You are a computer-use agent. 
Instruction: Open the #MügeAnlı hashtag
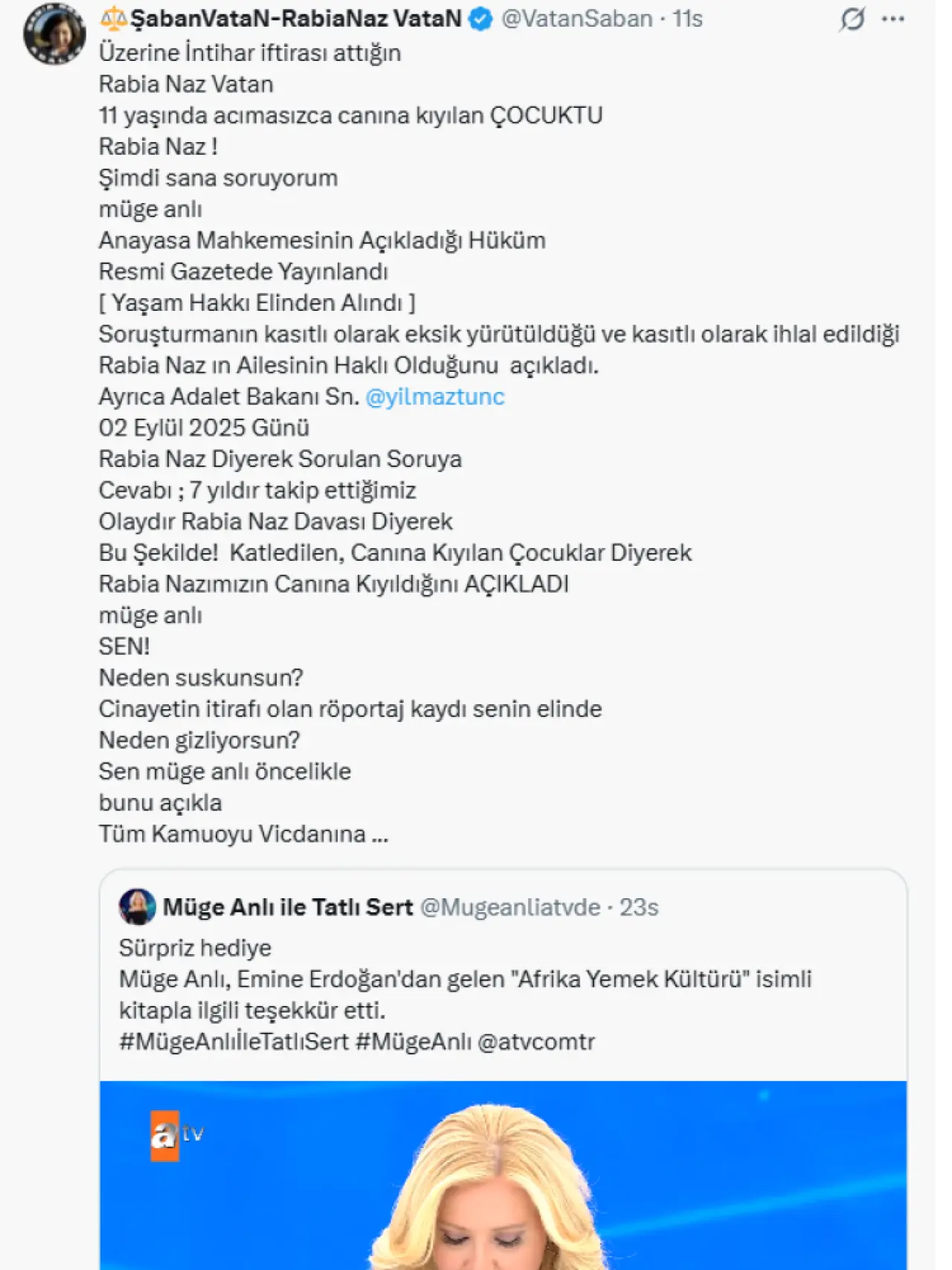coord(414,1042)
